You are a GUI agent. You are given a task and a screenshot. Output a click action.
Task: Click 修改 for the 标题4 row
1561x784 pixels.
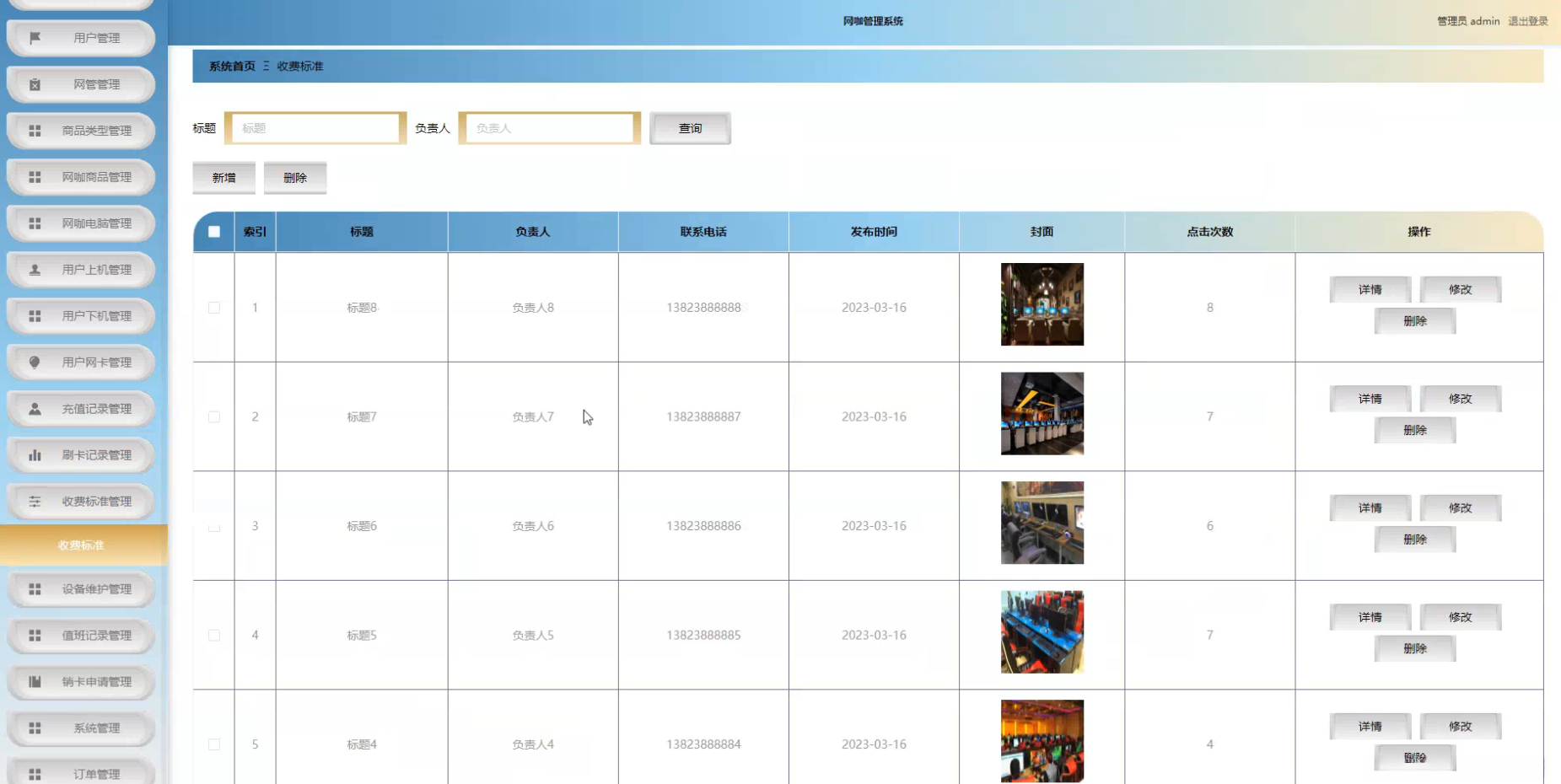point(1461,726)
